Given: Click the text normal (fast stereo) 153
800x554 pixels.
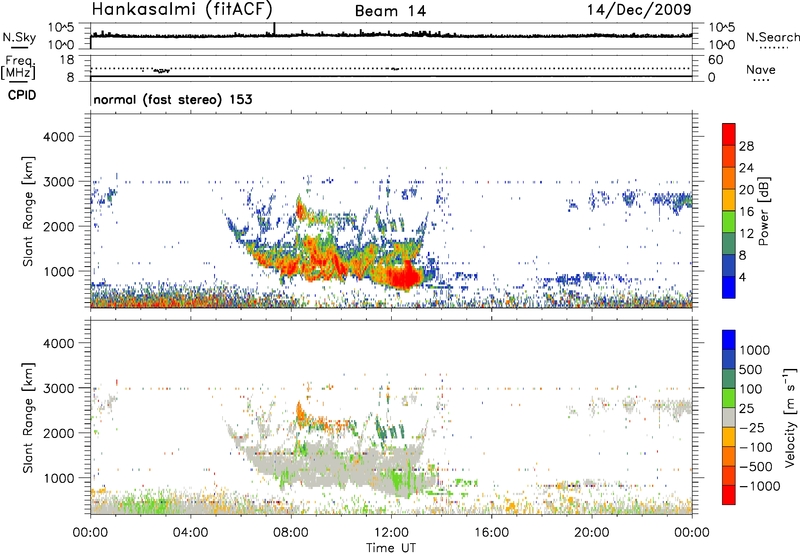Looking at the screenshot, I should (173, 99).
